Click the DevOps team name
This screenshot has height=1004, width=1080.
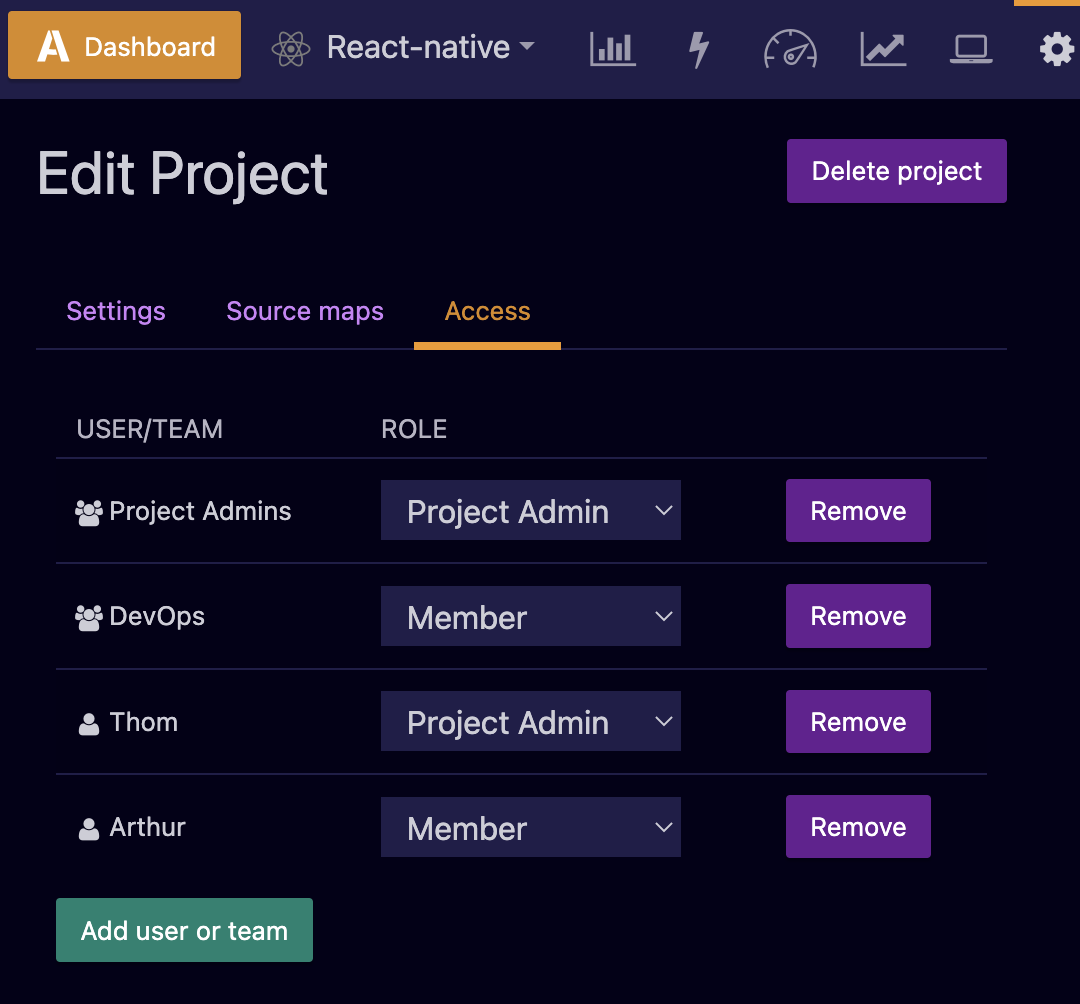pos(157,616)
